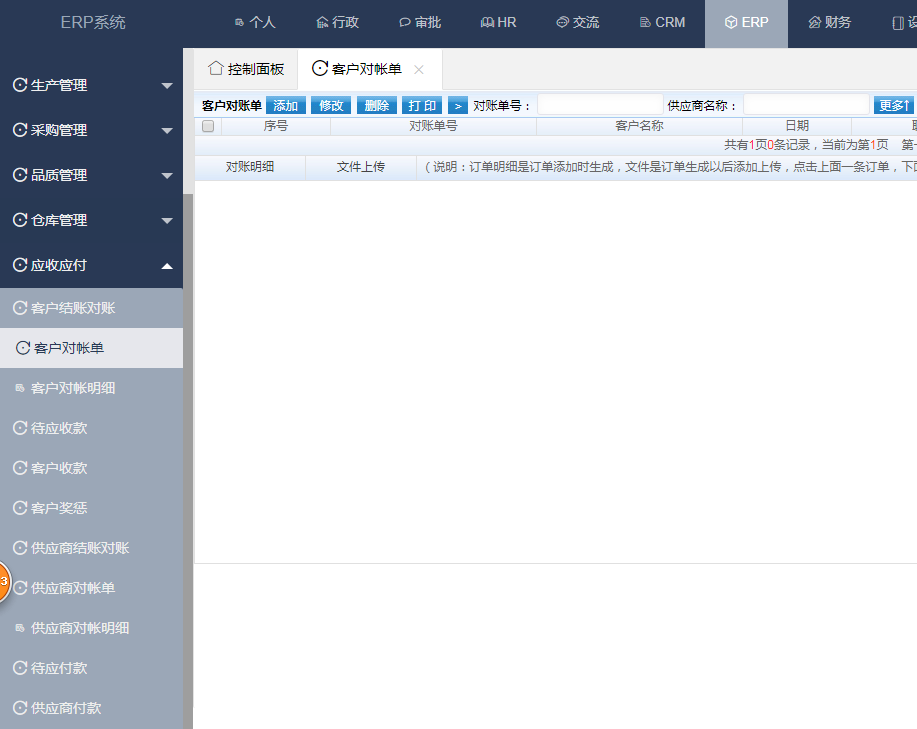Open the HR module
Image resolution: width=917 pixels, height=729 pixels.
click(498, 22)
